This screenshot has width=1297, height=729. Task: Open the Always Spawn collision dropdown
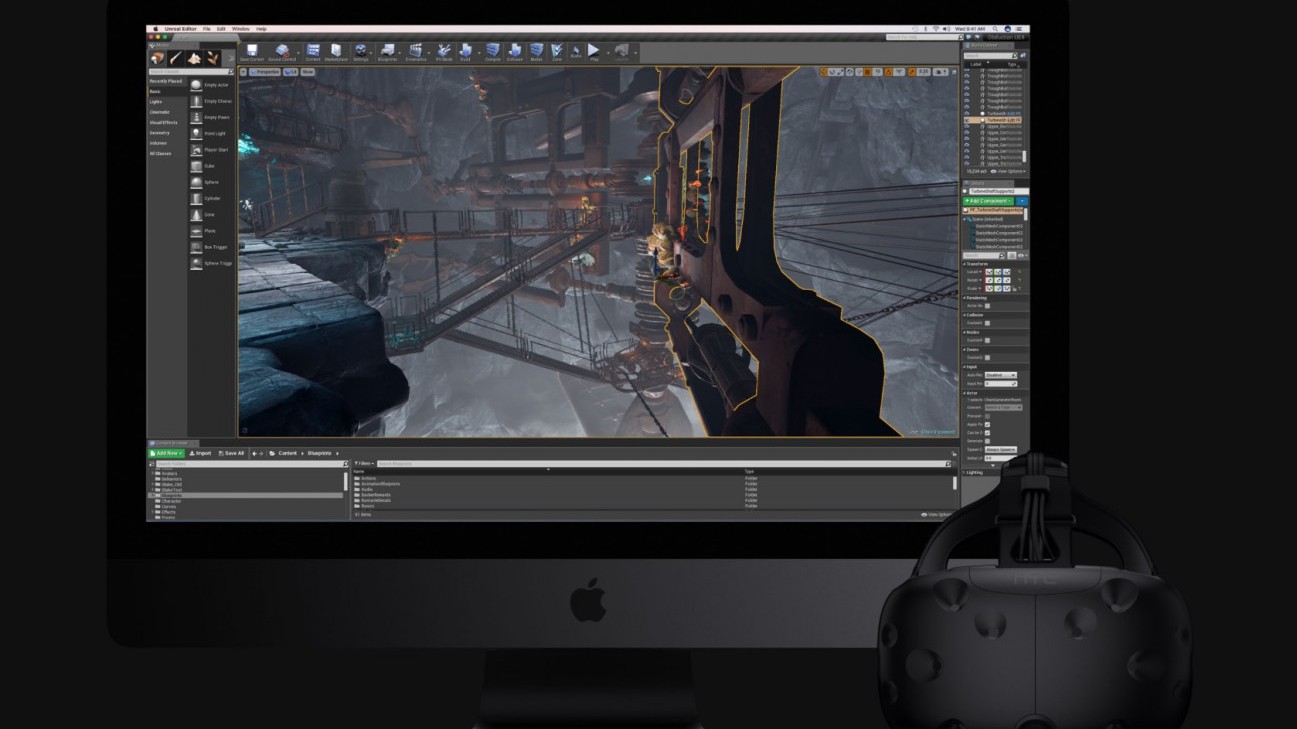(1001, 450)
